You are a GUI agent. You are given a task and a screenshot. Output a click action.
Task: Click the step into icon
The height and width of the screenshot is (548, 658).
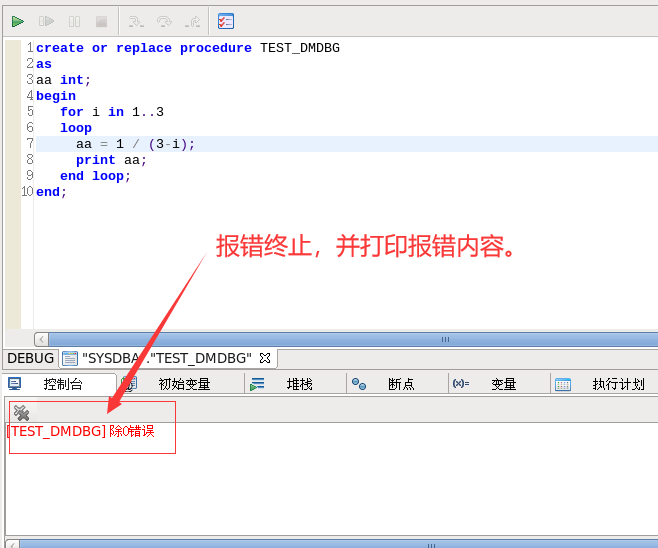pyautogui.click(x=136, y=21)
